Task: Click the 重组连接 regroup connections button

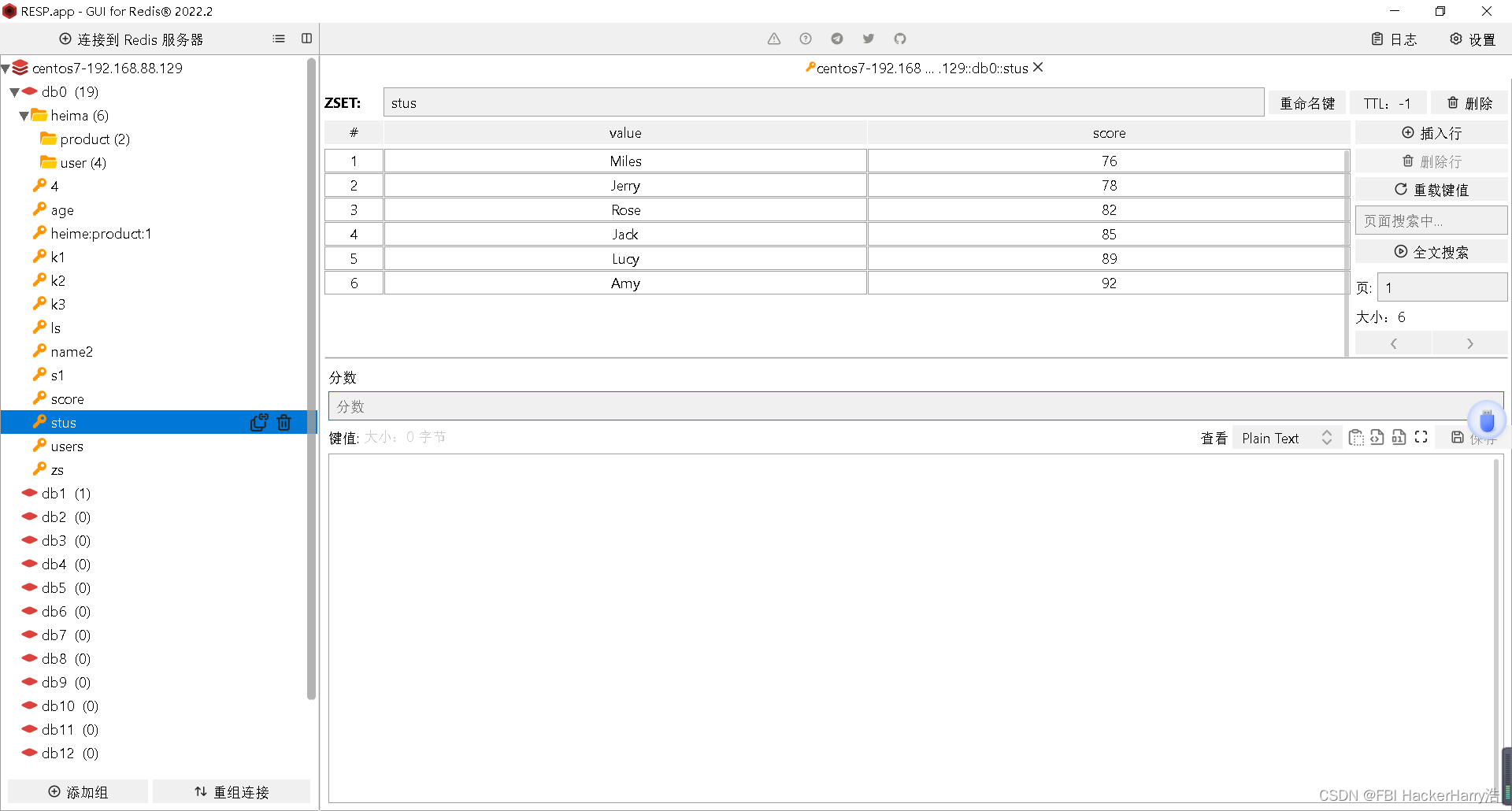Action: click(x=232, y=791)
